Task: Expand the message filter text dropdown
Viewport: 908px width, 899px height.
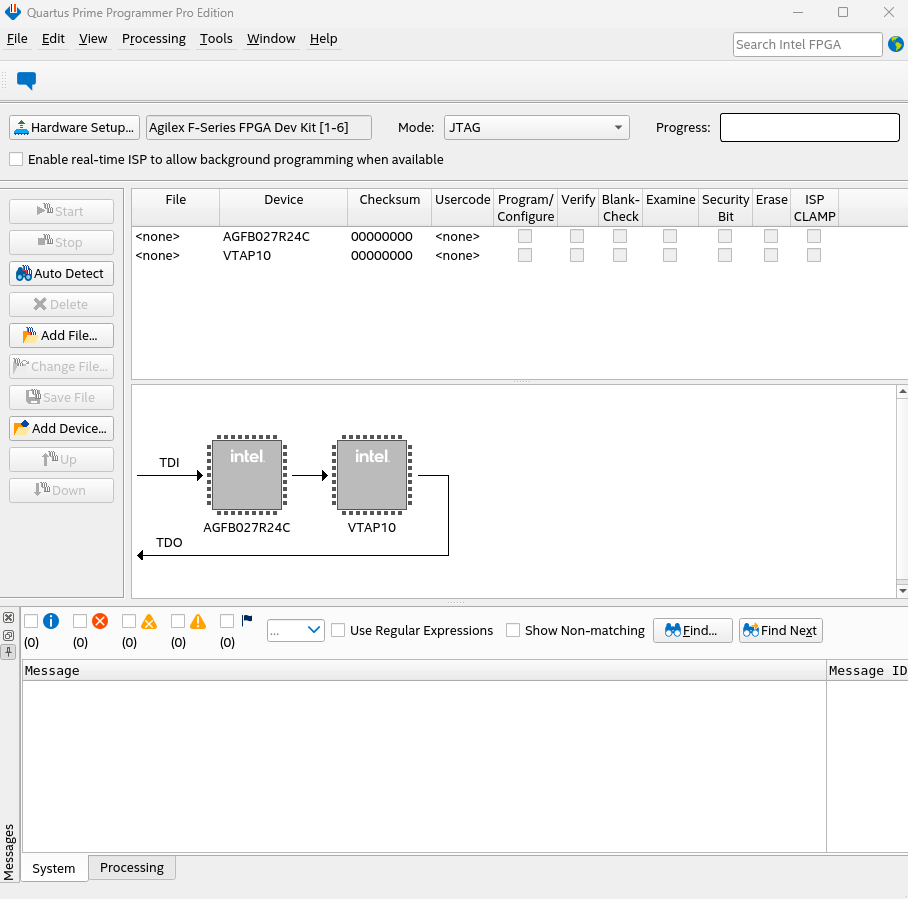Action: click(296, 630)
